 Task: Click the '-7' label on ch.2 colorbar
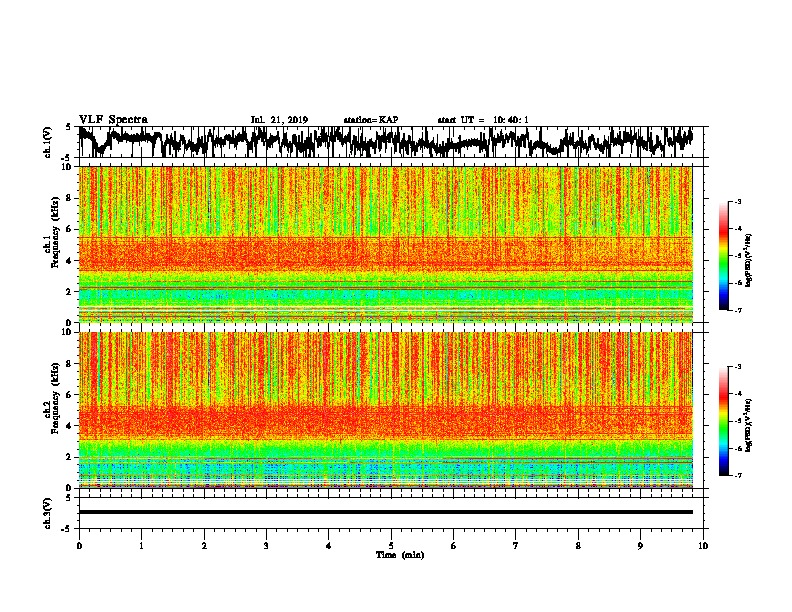tap(737, 476)
